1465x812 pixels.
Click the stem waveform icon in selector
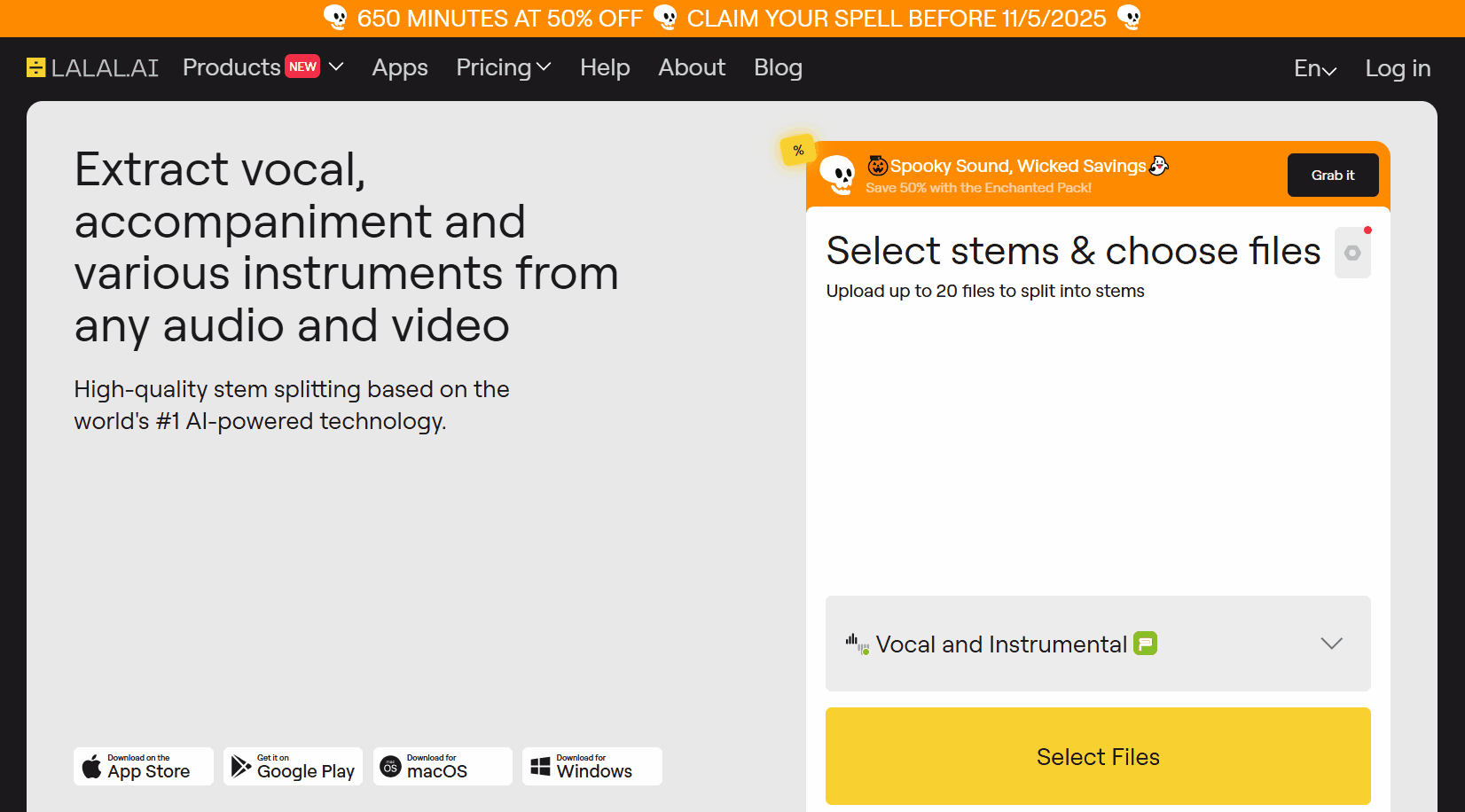point(857,644)
